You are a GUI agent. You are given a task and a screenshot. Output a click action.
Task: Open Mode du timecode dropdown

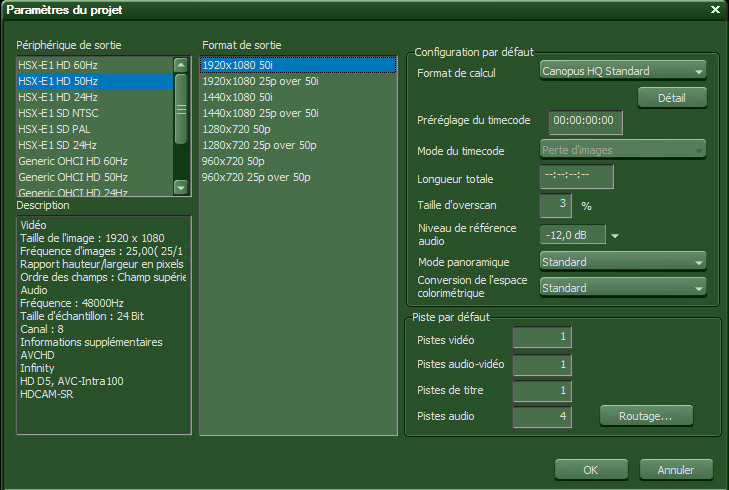[x=623, y=150]
